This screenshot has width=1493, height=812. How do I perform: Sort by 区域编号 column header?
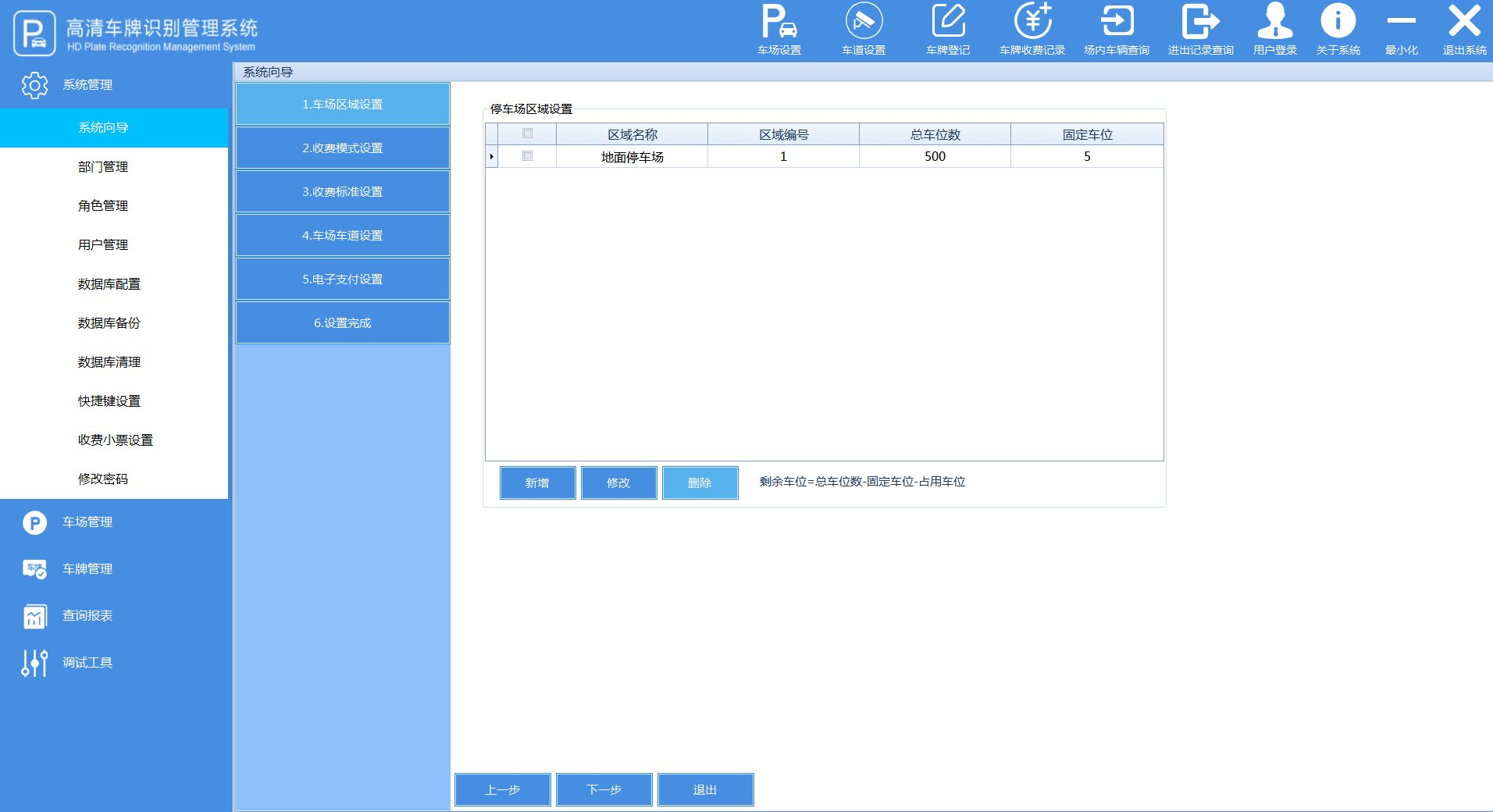pos(784,134)
